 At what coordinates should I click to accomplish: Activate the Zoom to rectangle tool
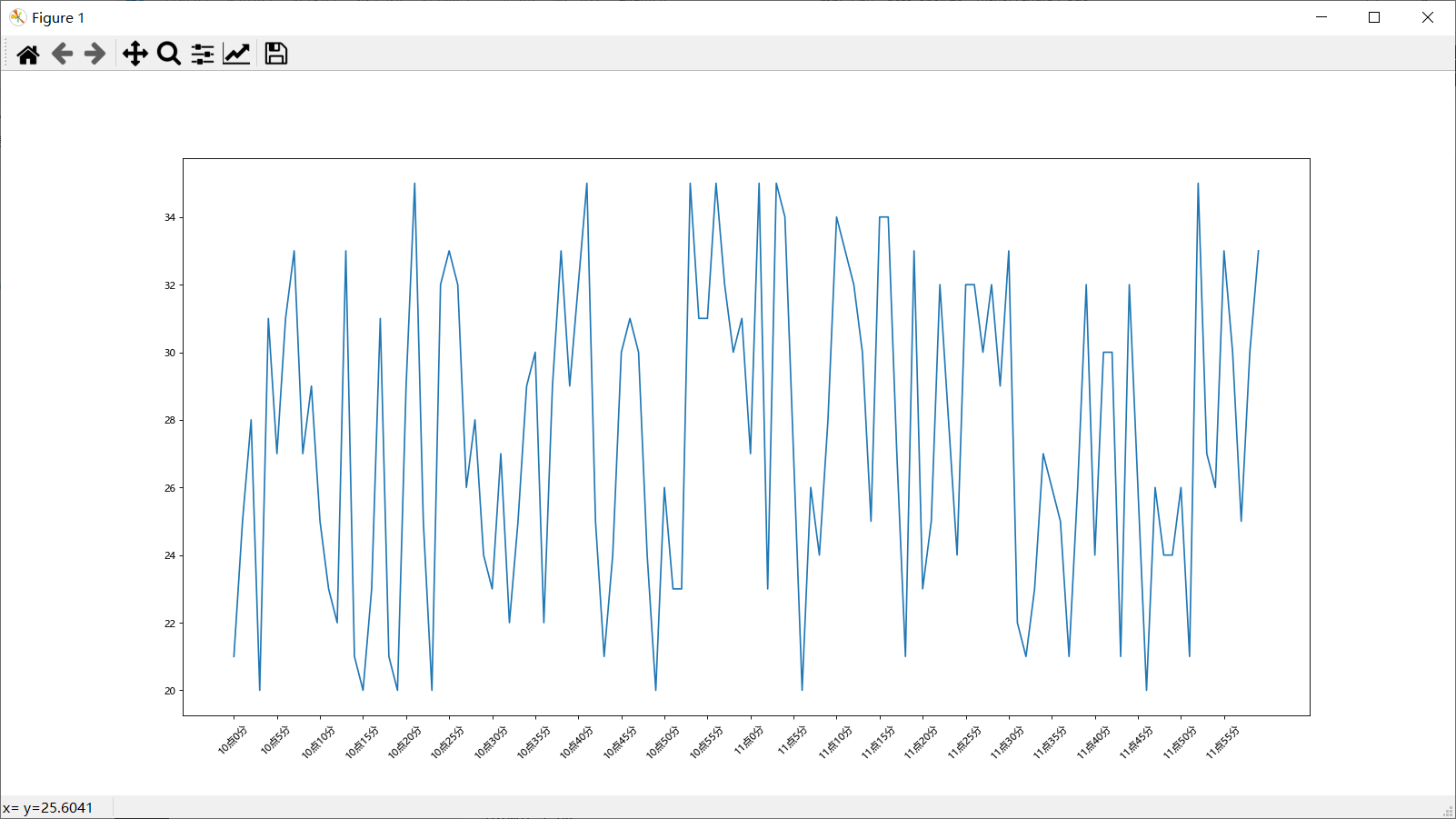(x=169, y=55)
